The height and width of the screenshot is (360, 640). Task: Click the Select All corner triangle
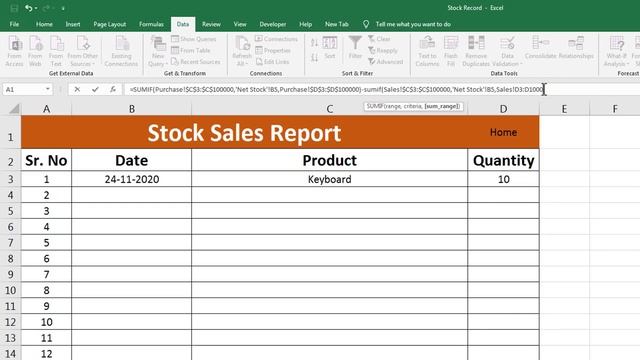point(14,109)
